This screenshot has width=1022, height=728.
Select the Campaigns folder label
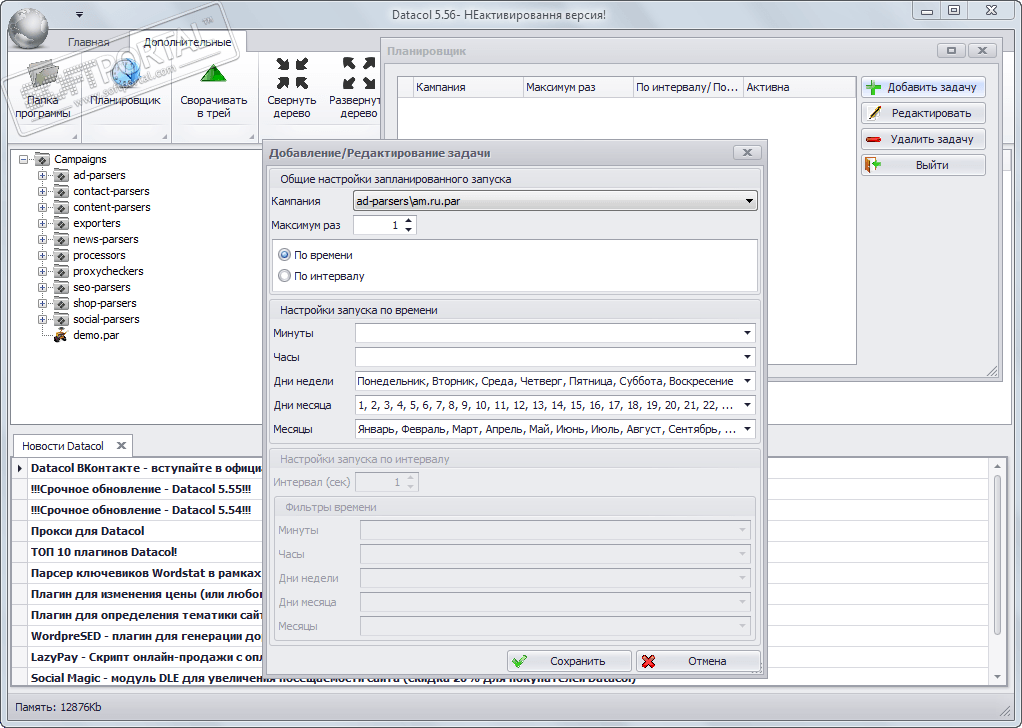[80, 159]
